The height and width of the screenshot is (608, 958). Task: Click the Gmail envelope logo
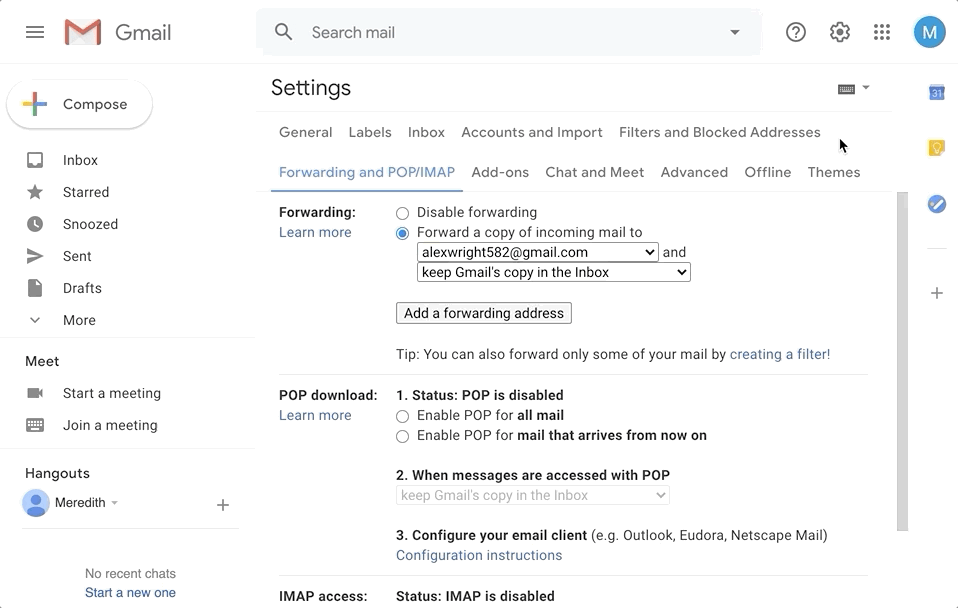[x=82, y=32]
